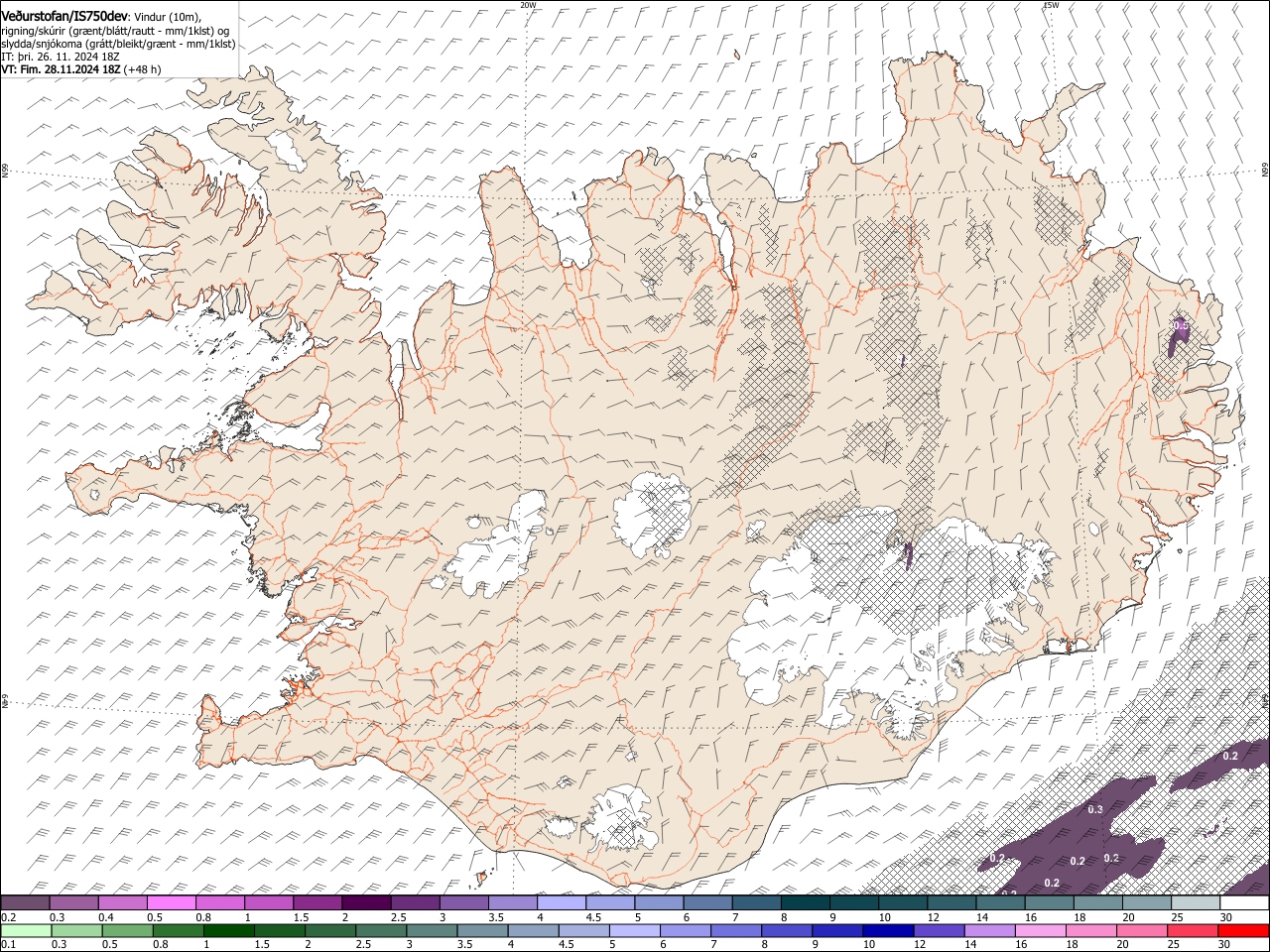Pick the bright red lower legend swatch after 30

(1243, 931)
